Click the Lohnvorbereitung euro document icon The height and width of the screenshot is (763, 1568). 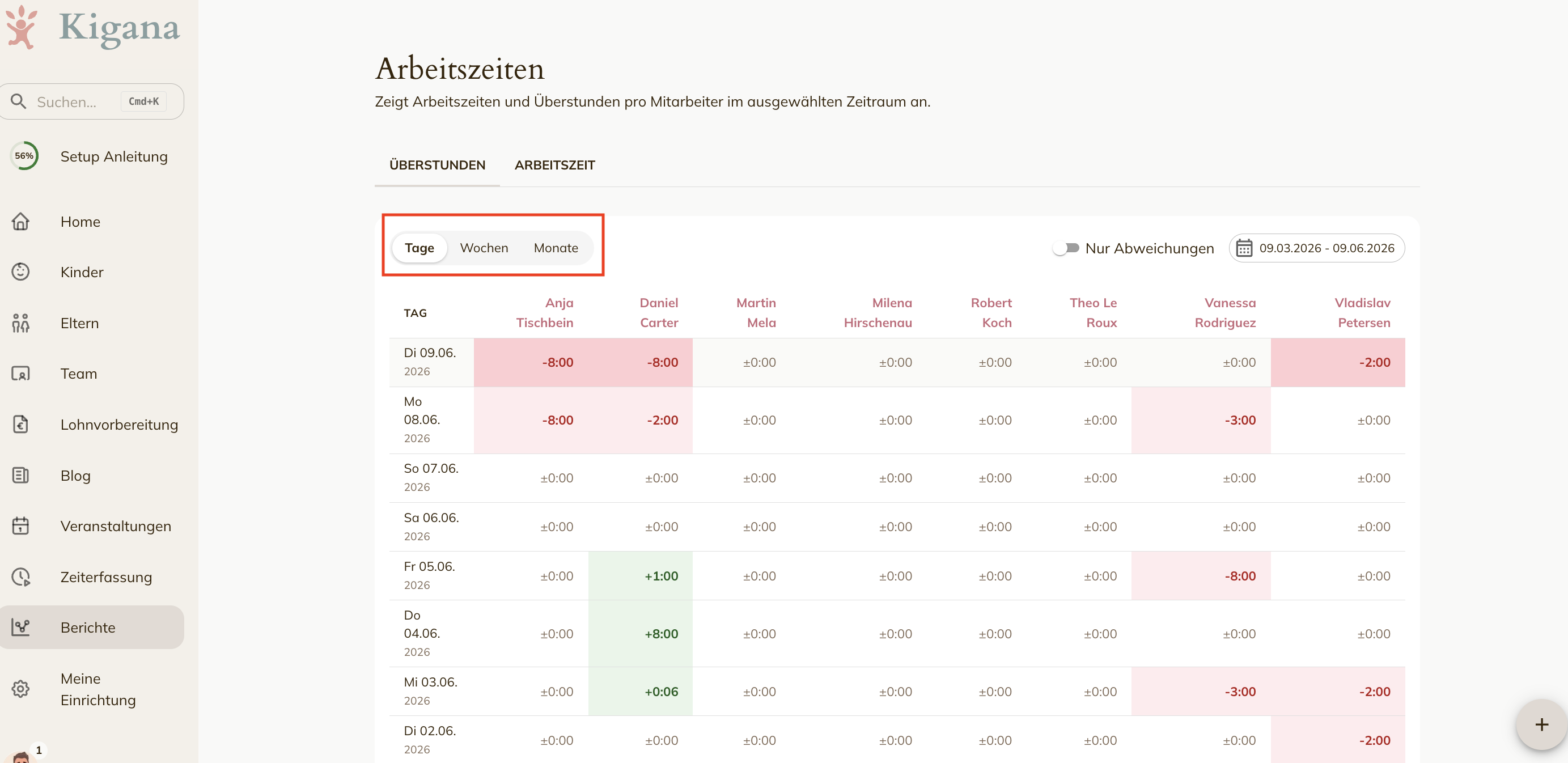click(21, 424)
